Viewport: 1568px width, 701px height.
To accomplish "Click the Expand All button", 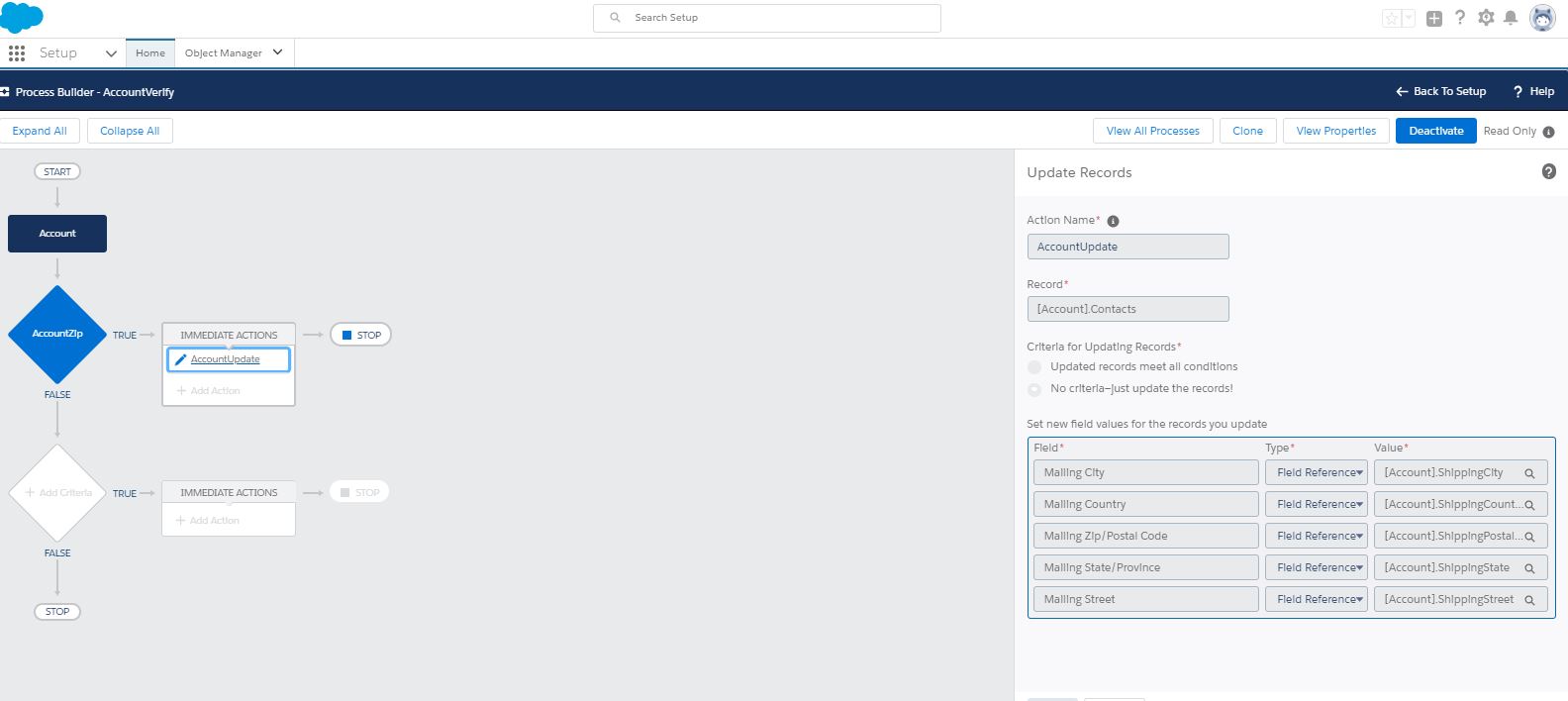I will click(x=40, y=131).
